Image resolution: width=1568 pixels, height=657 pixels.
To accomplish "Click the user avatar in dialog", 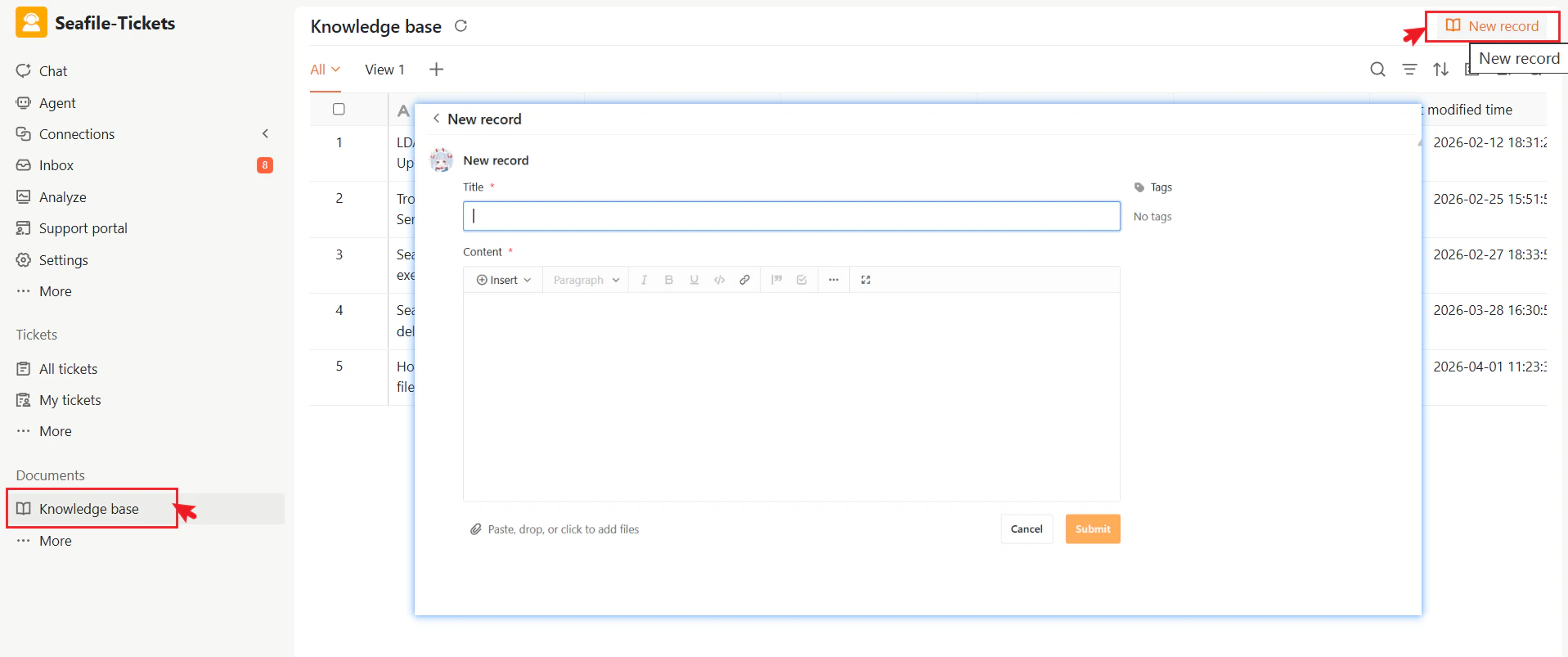I will pos(442,160).
